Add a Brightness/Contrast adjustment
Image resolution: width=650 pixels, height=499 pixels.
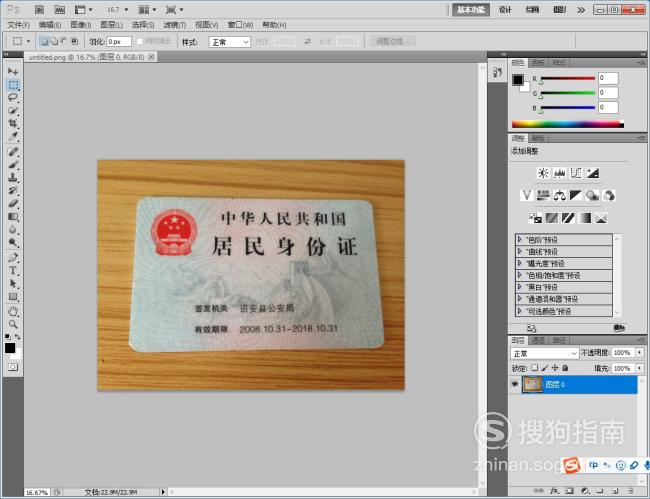[x=543, y=173]
